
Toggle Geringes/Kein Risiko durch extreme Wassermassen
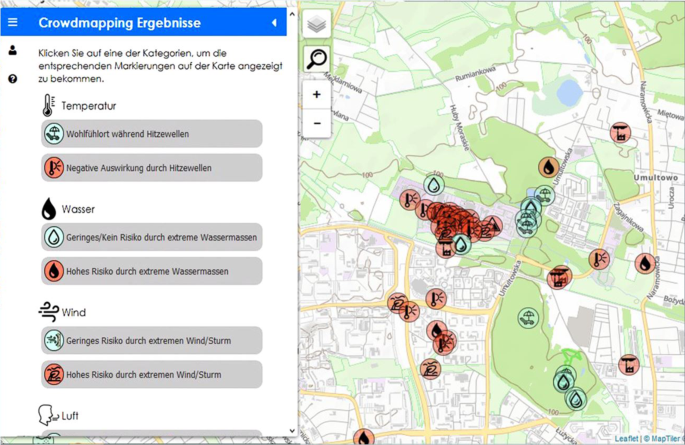tap(152, 238)
